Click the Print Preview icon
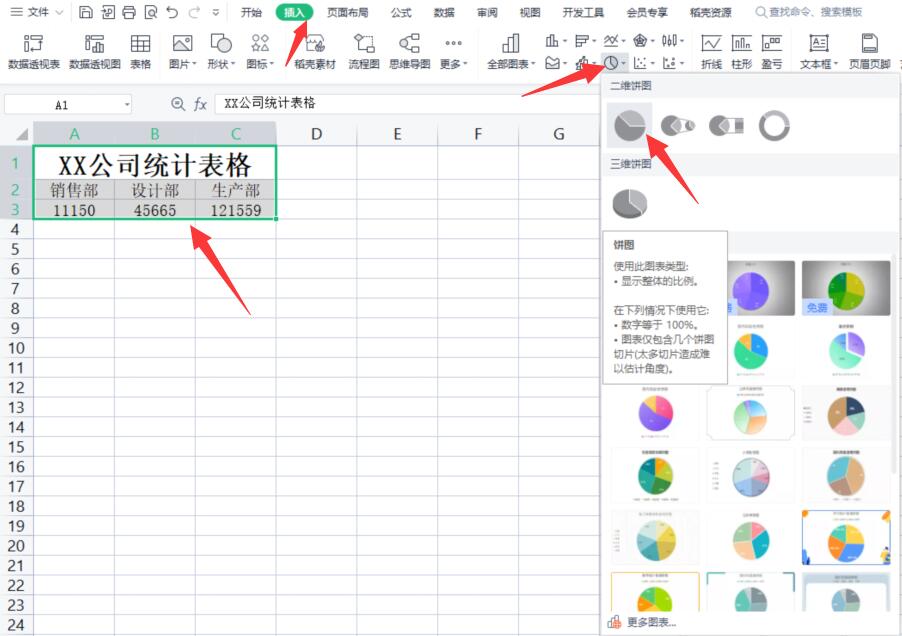The image size is (902, 636). [151, 12]
